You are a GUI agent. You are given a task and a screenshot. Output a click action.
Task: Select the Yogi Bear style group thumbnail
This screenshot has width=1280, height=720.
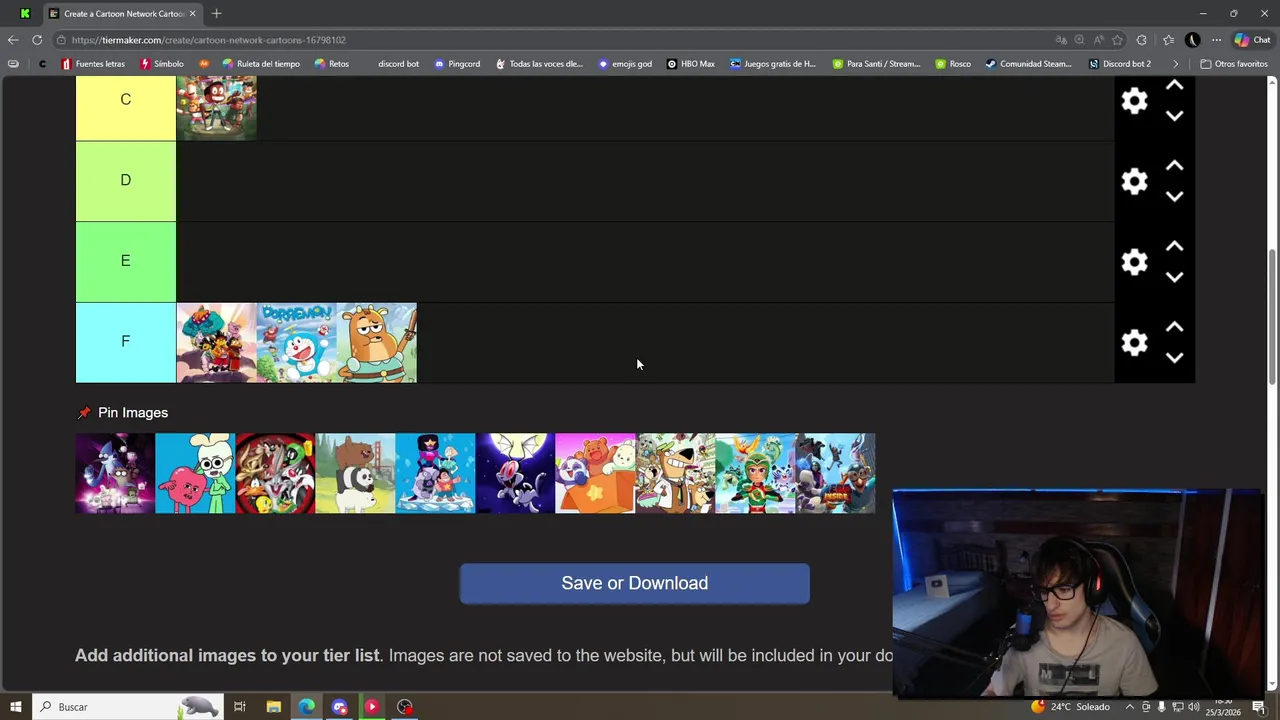point(675,473)
